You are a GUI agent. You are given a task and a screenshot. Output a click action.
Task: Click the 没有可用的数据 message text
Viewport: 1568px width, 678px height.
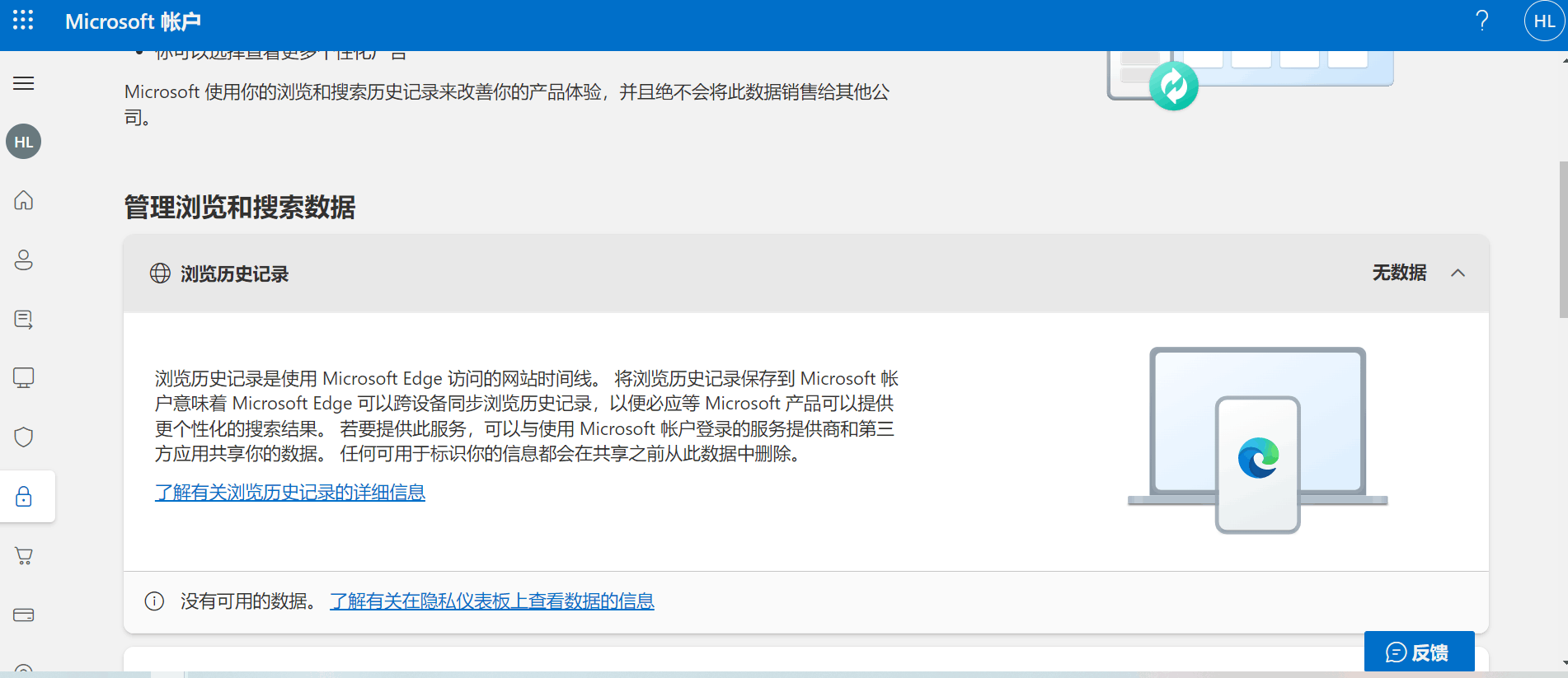point(250,601)
